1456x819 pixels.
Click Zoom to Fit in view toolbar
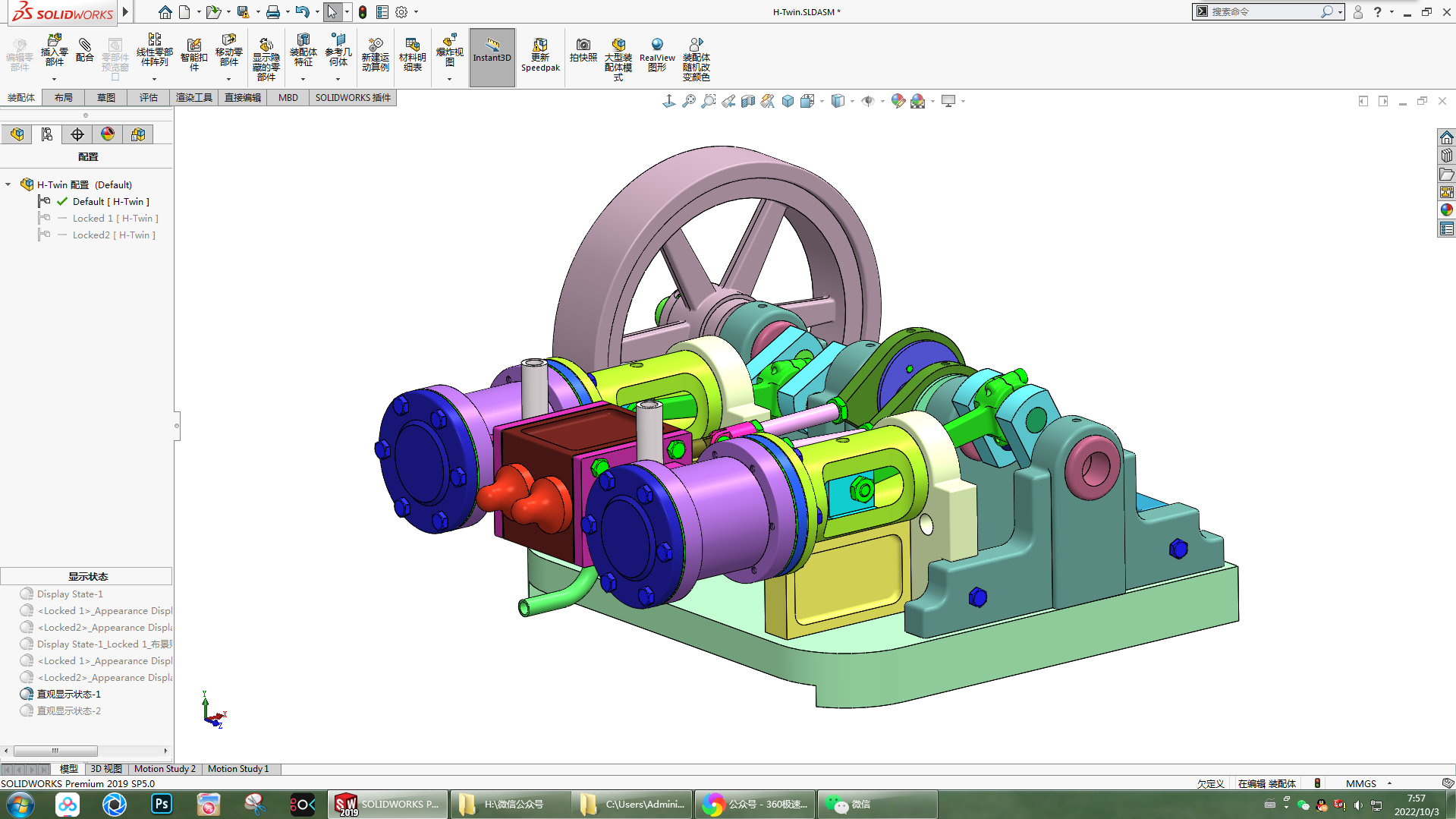pyautogui.click(x=688, y=101)
